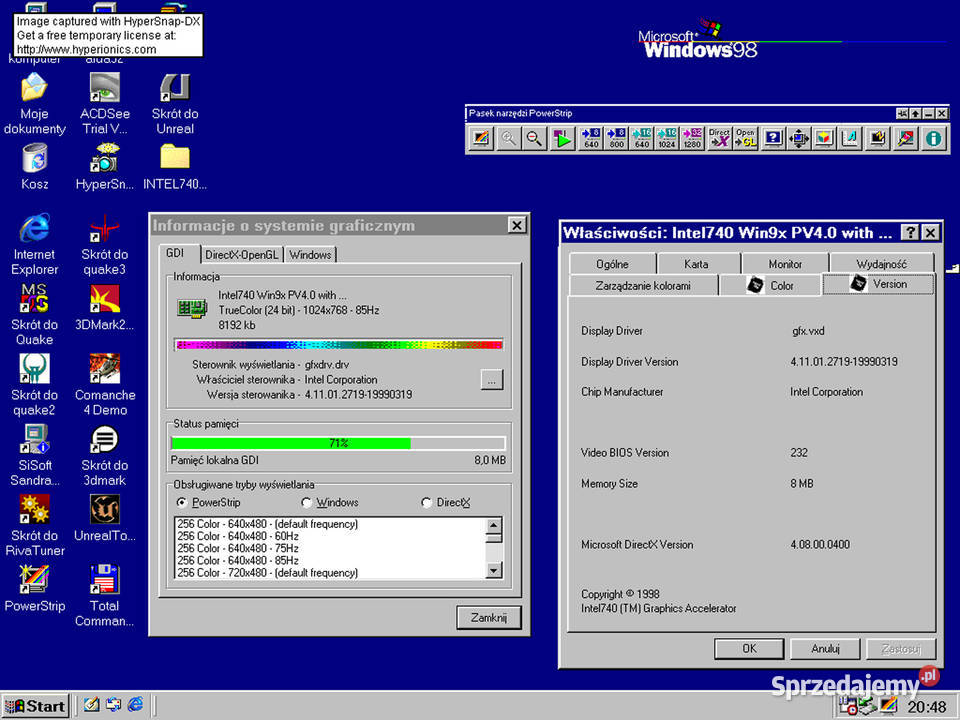
Task: Click the help question mark in properties title bar
Action: [910, 233]
